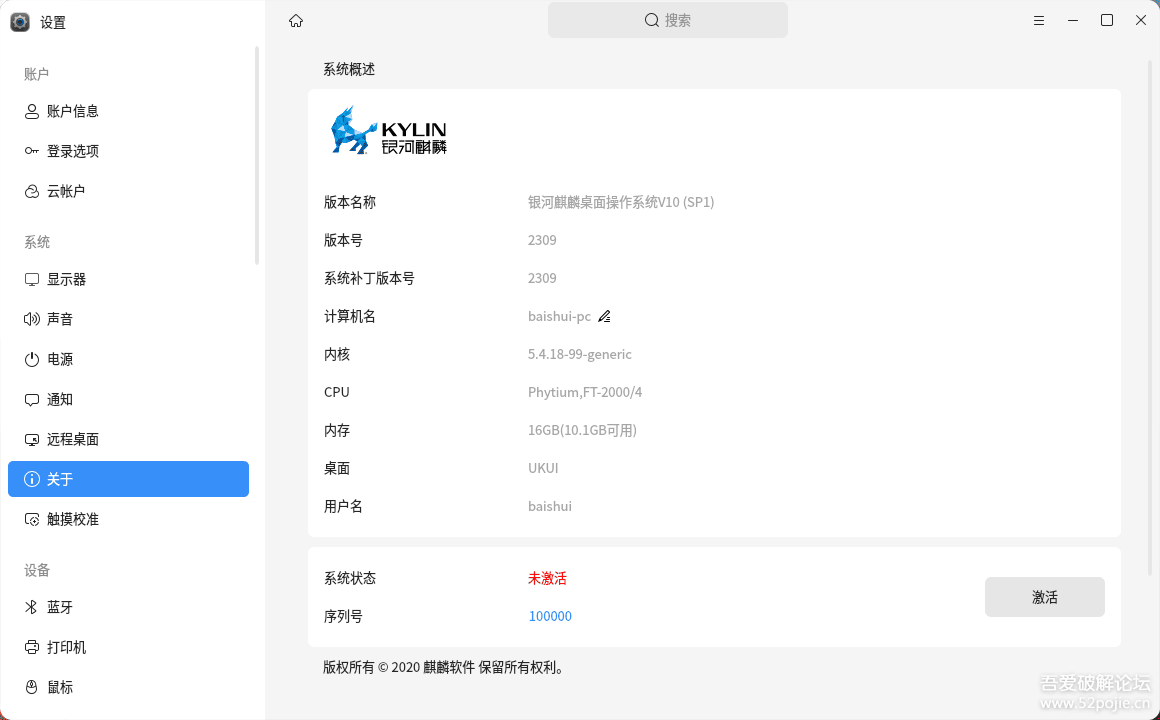Click the CPU value Phytium,FT-2000/4

click(x=585, y=392)
